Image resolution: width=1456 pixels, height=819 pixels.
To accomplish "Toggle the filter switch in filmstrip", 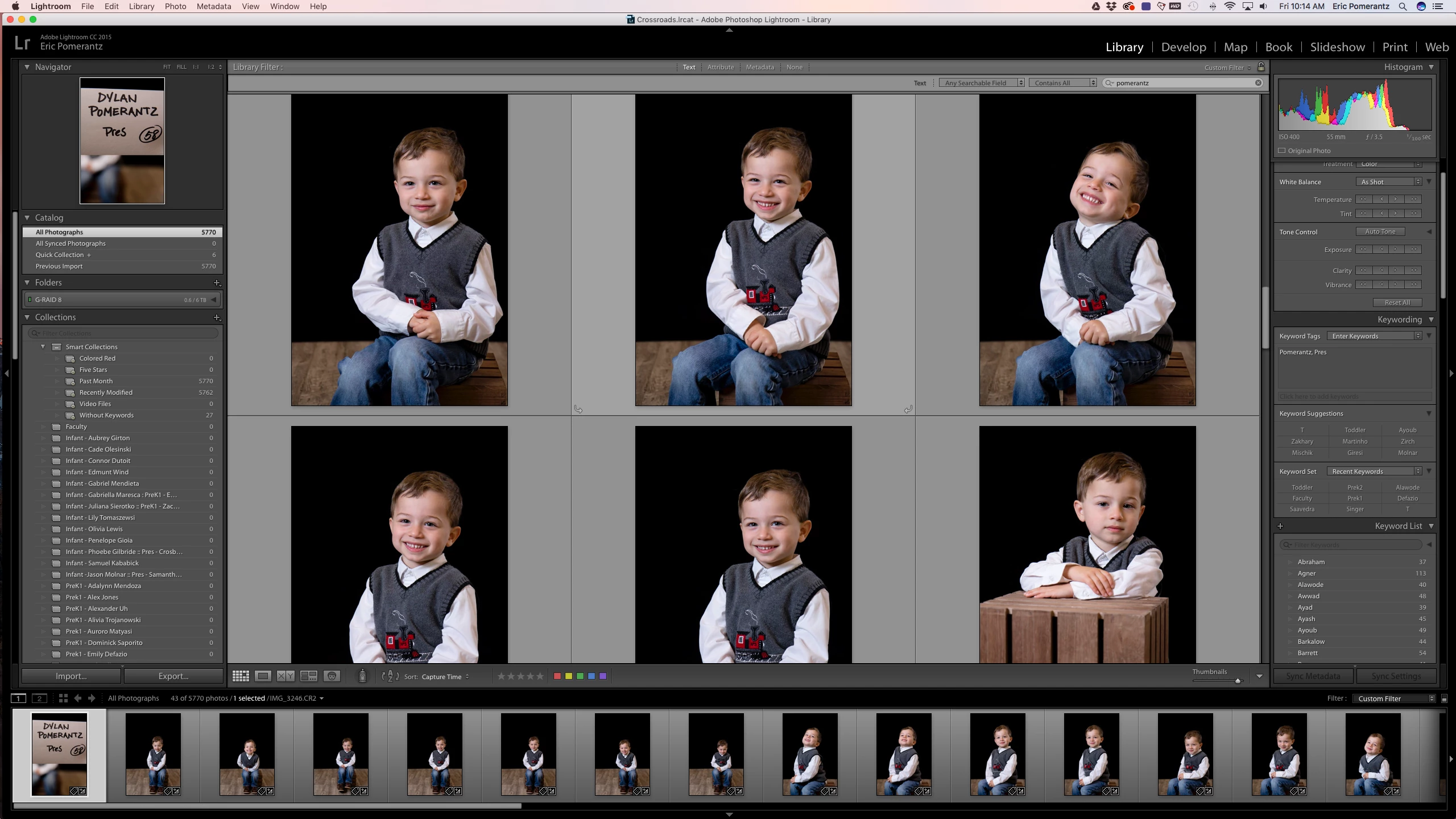I will click(1445, 699).
